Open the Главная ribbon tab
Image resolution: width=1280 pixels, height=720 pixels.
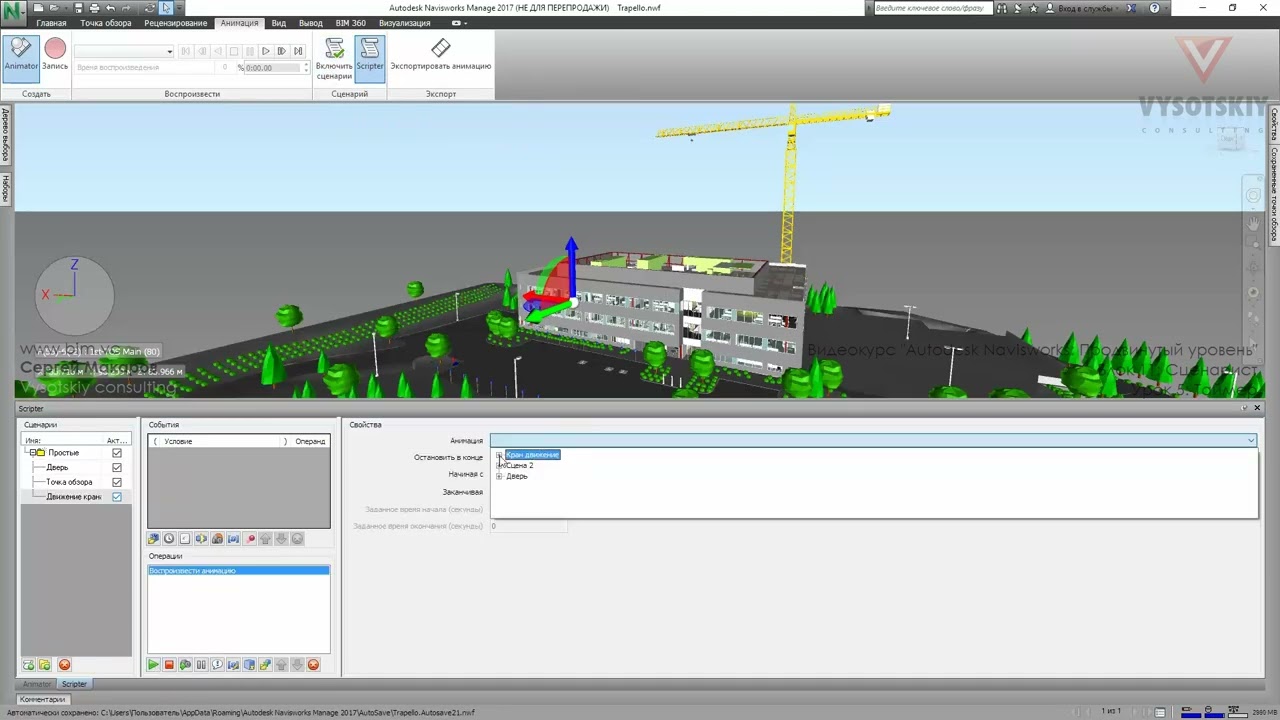point(51,23)
